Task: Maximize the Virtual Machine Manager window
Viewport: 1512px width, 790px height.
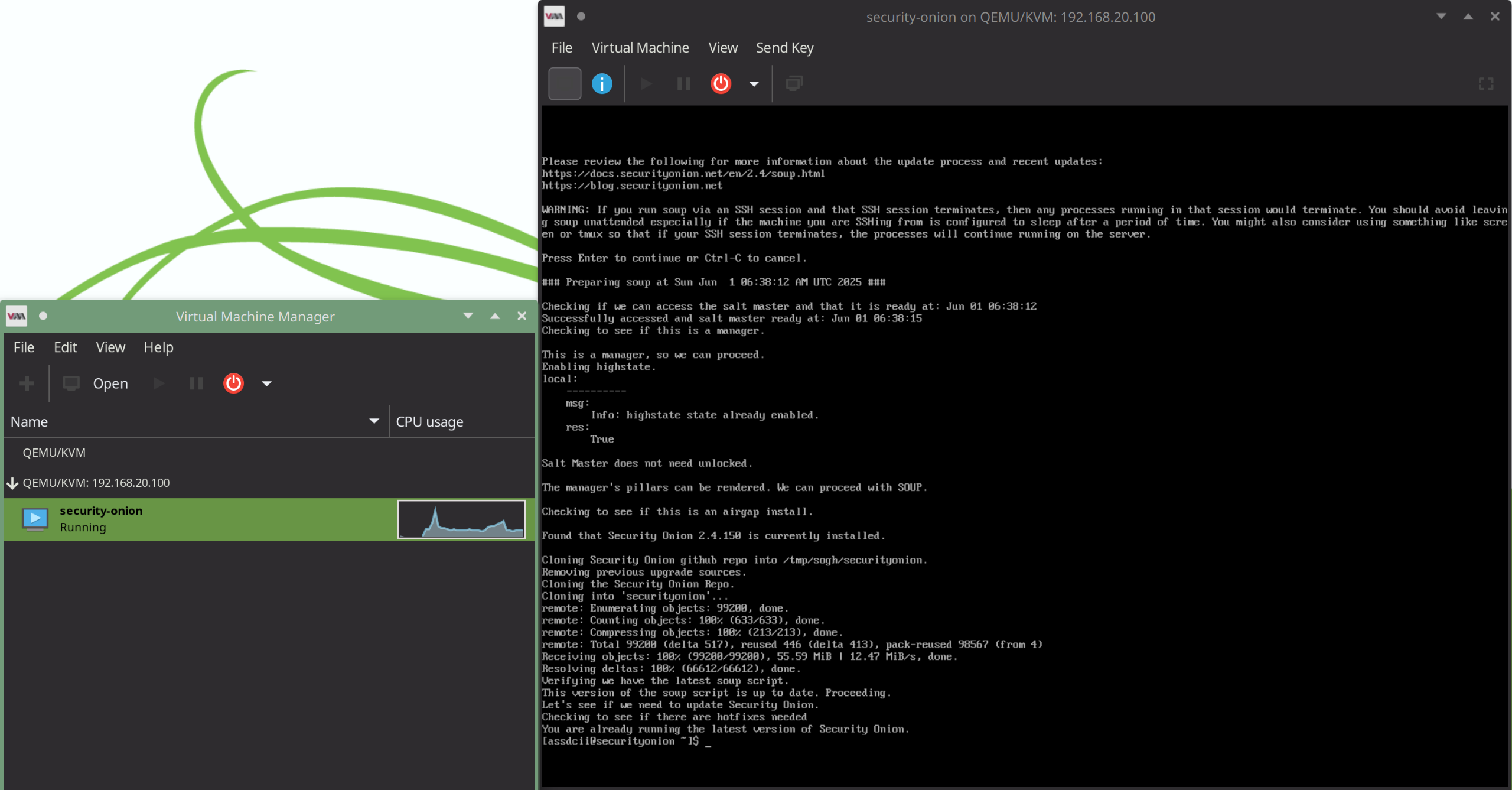Action: [495, 316]
